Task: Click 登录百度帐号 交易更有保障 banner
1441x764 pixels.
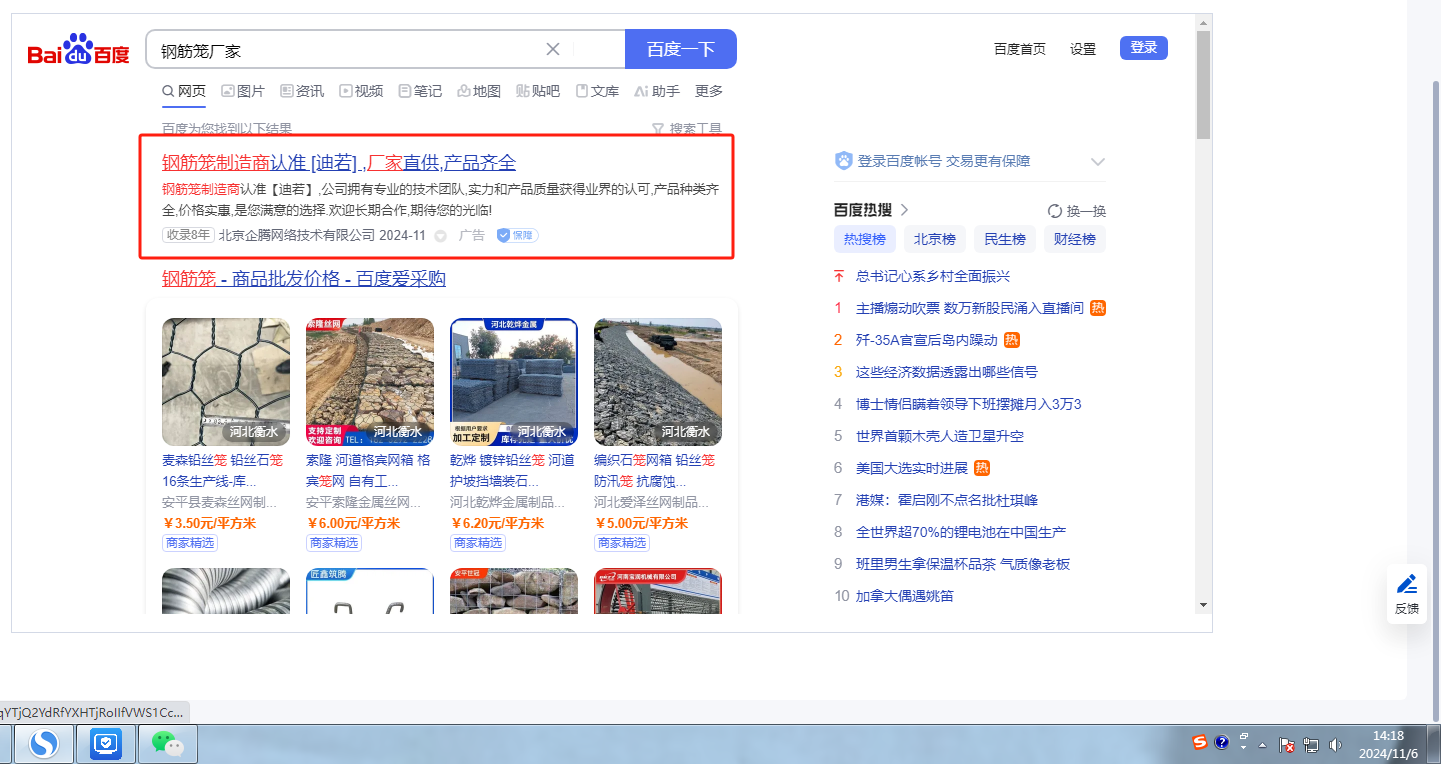Action: point(943,161)
